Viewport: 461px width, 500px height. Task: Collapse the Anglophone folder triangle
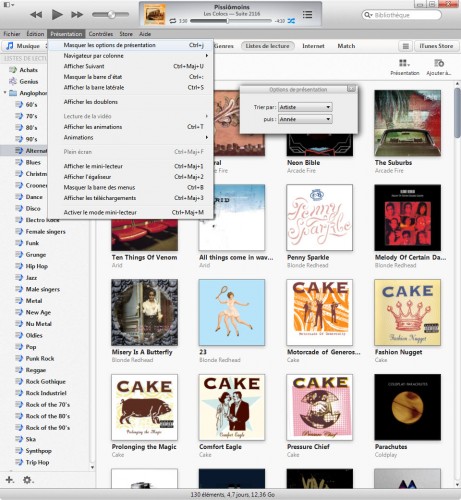click(5, 93)
